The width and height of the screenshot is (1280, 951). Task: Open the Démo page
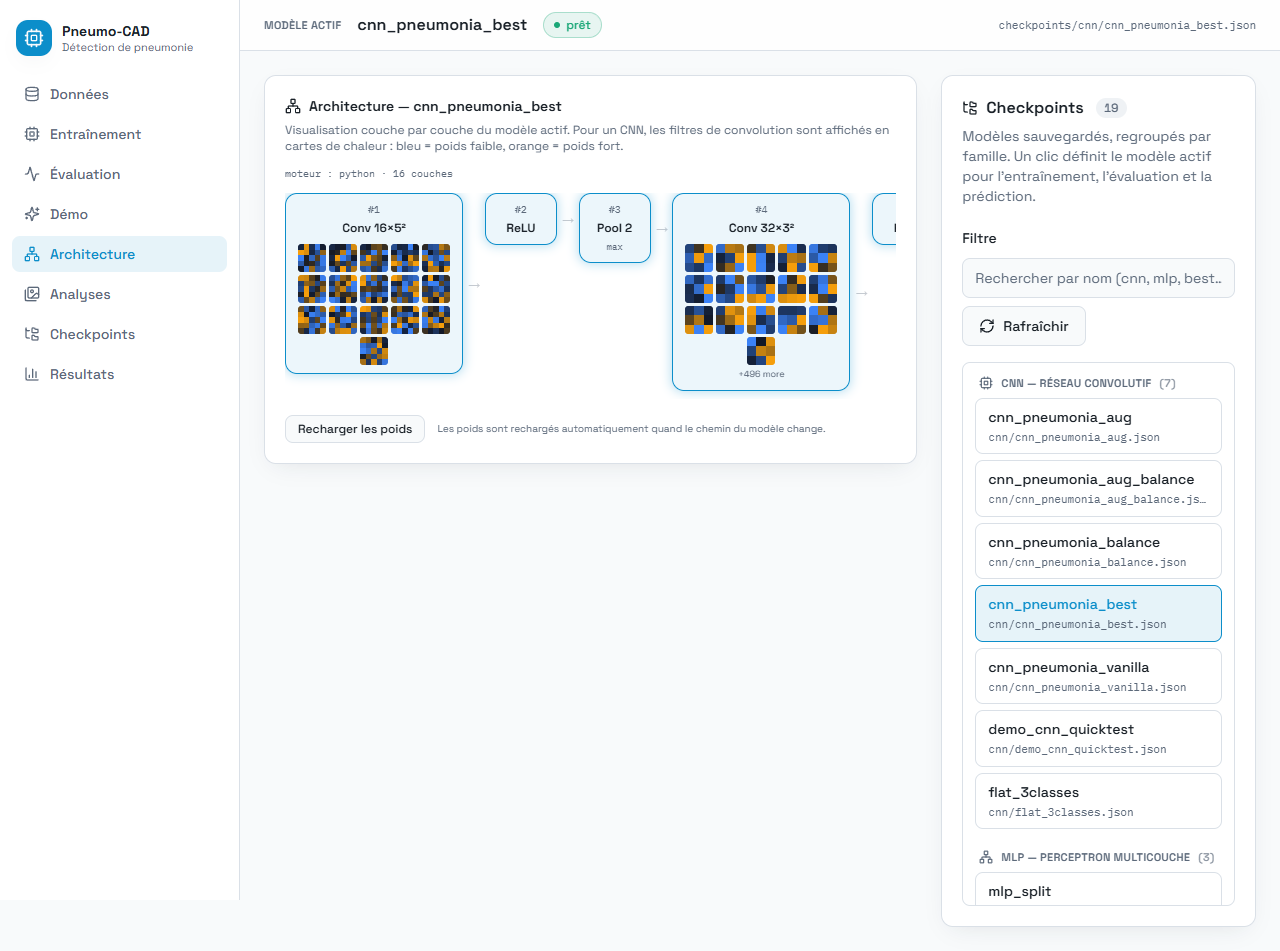tap(119, 214)
